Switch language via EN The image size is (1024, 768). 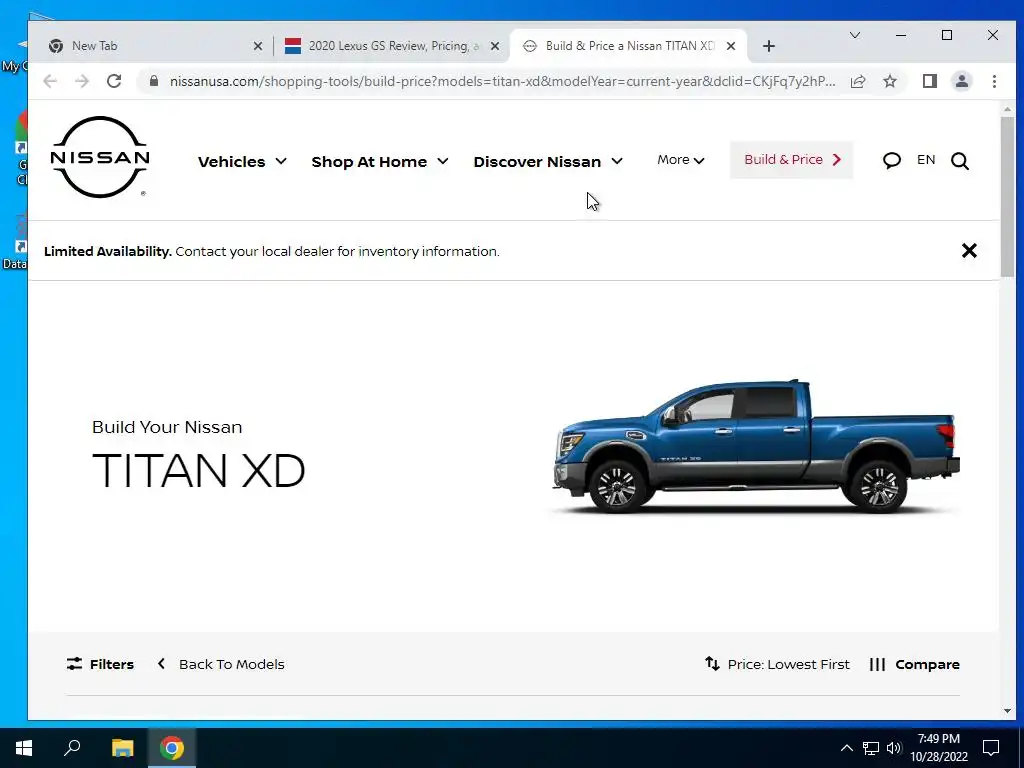(925, 160)
